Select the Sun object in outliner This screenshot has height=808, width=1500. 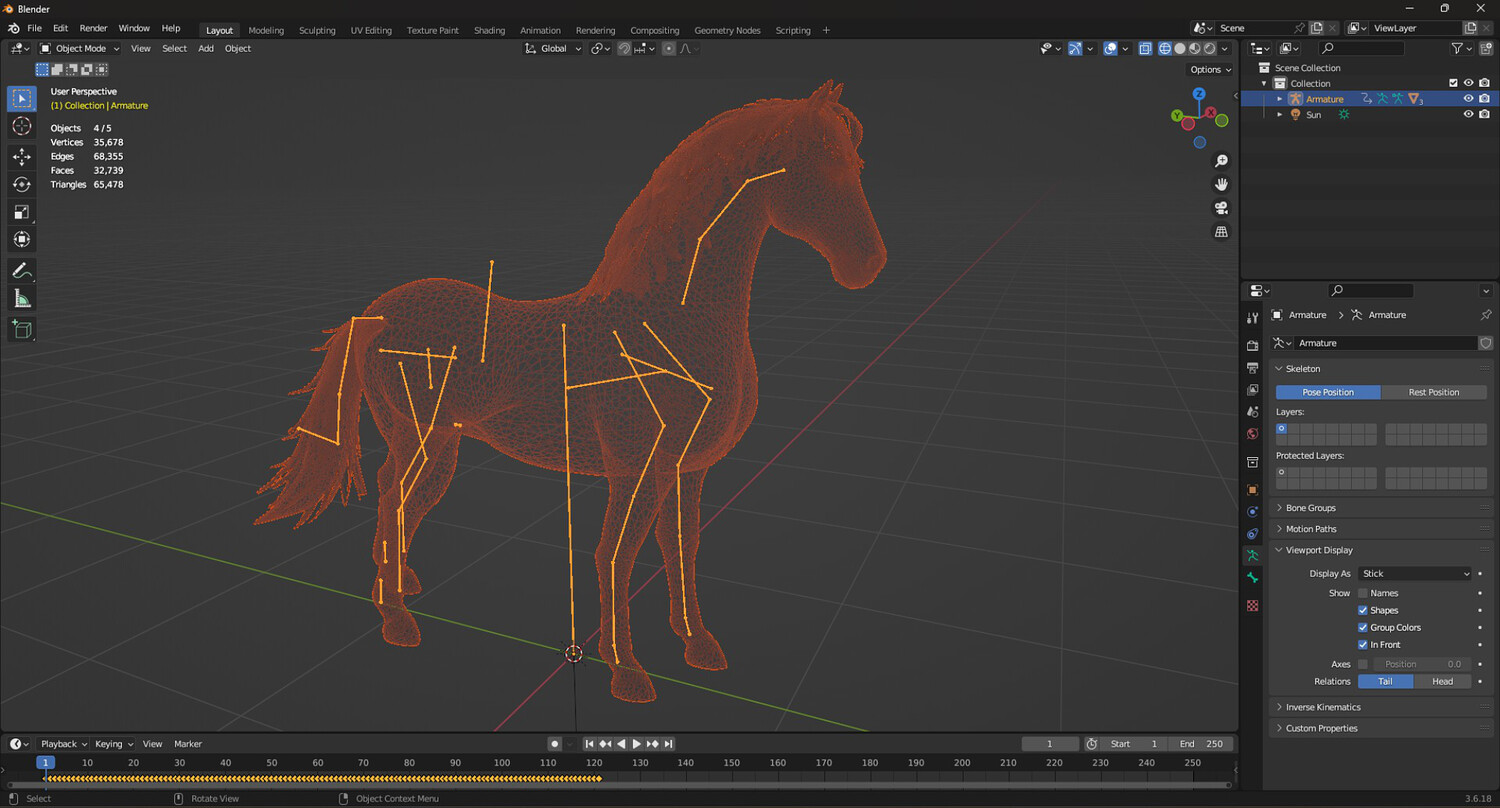click(1313, 115)
